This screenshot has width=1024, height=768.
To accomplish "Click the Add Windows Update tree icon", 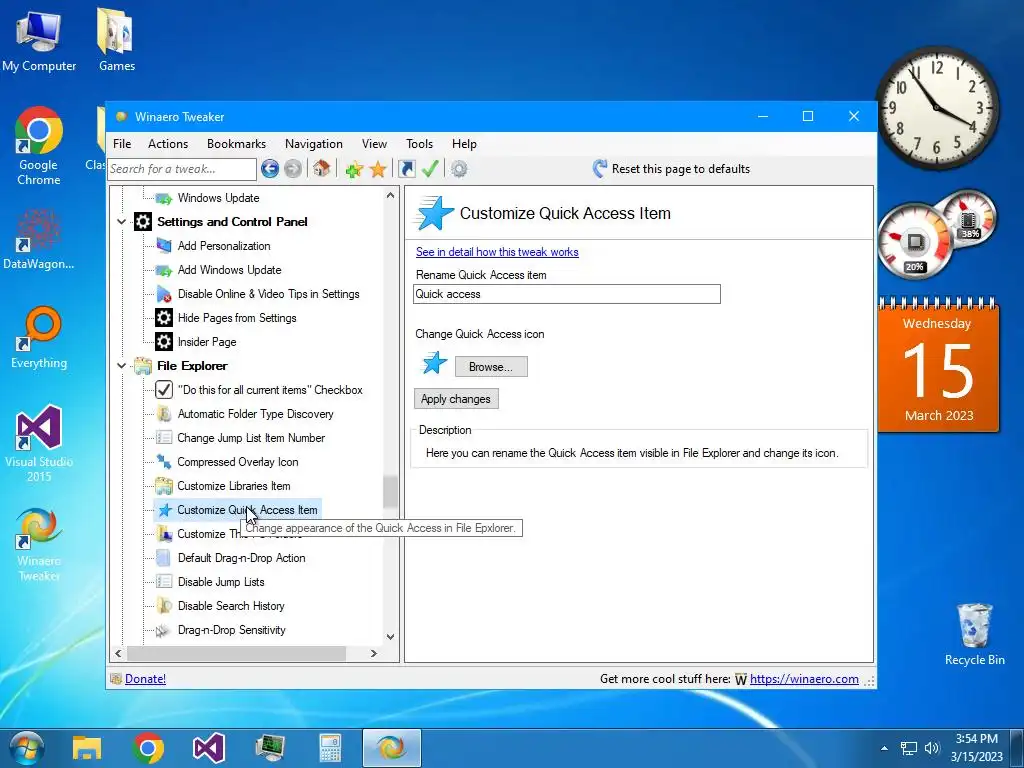I will pos(164,270).
